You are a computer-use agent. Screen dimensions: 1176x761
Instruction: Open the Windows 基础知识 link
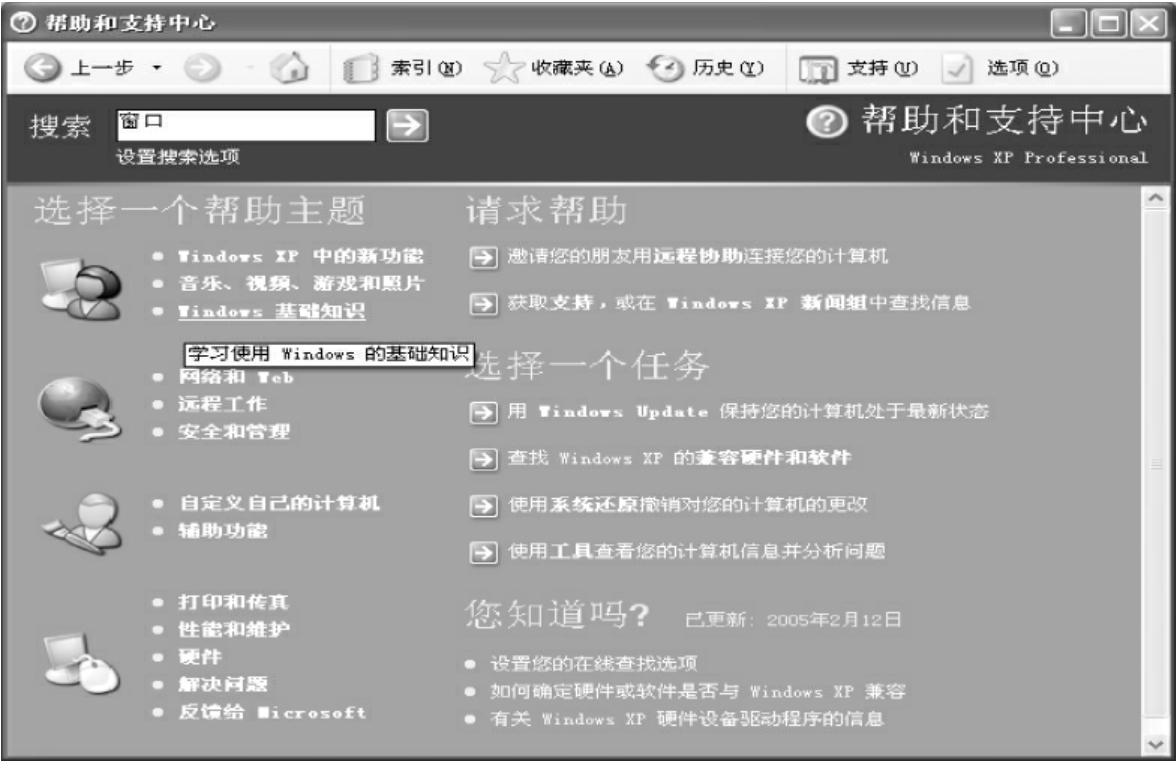coord(272,311)
